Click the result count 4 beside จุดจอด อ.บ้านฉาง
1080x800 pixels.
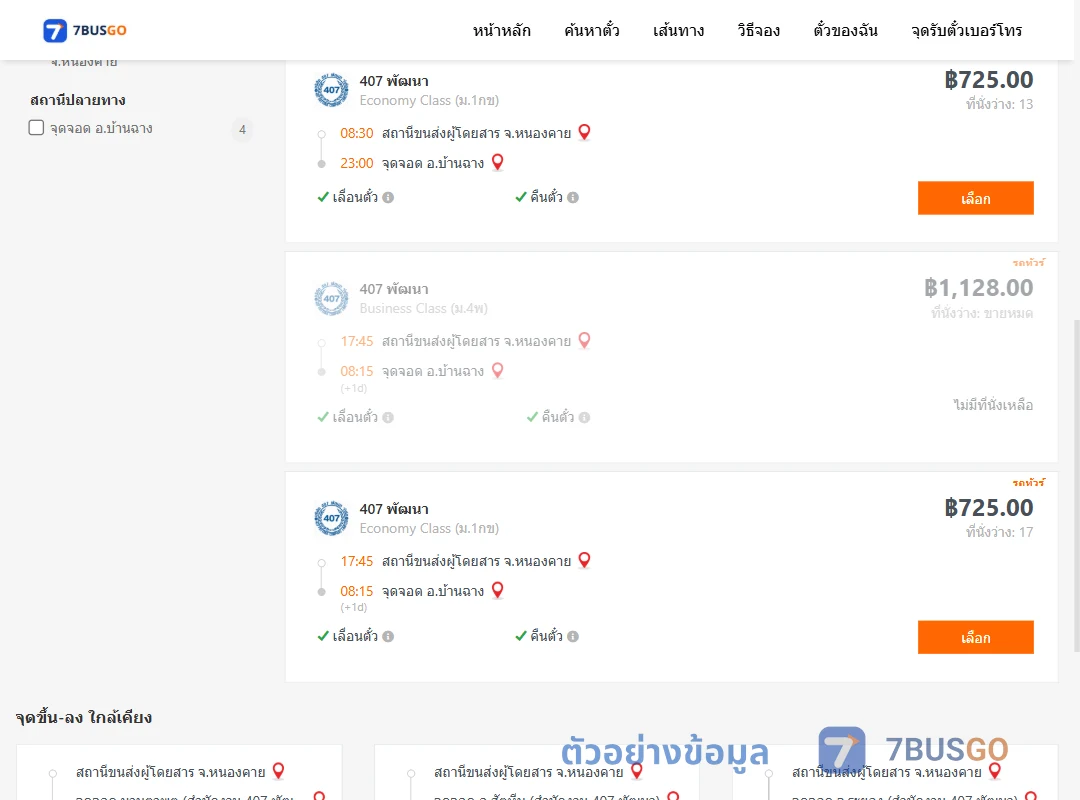pos(242,130)
